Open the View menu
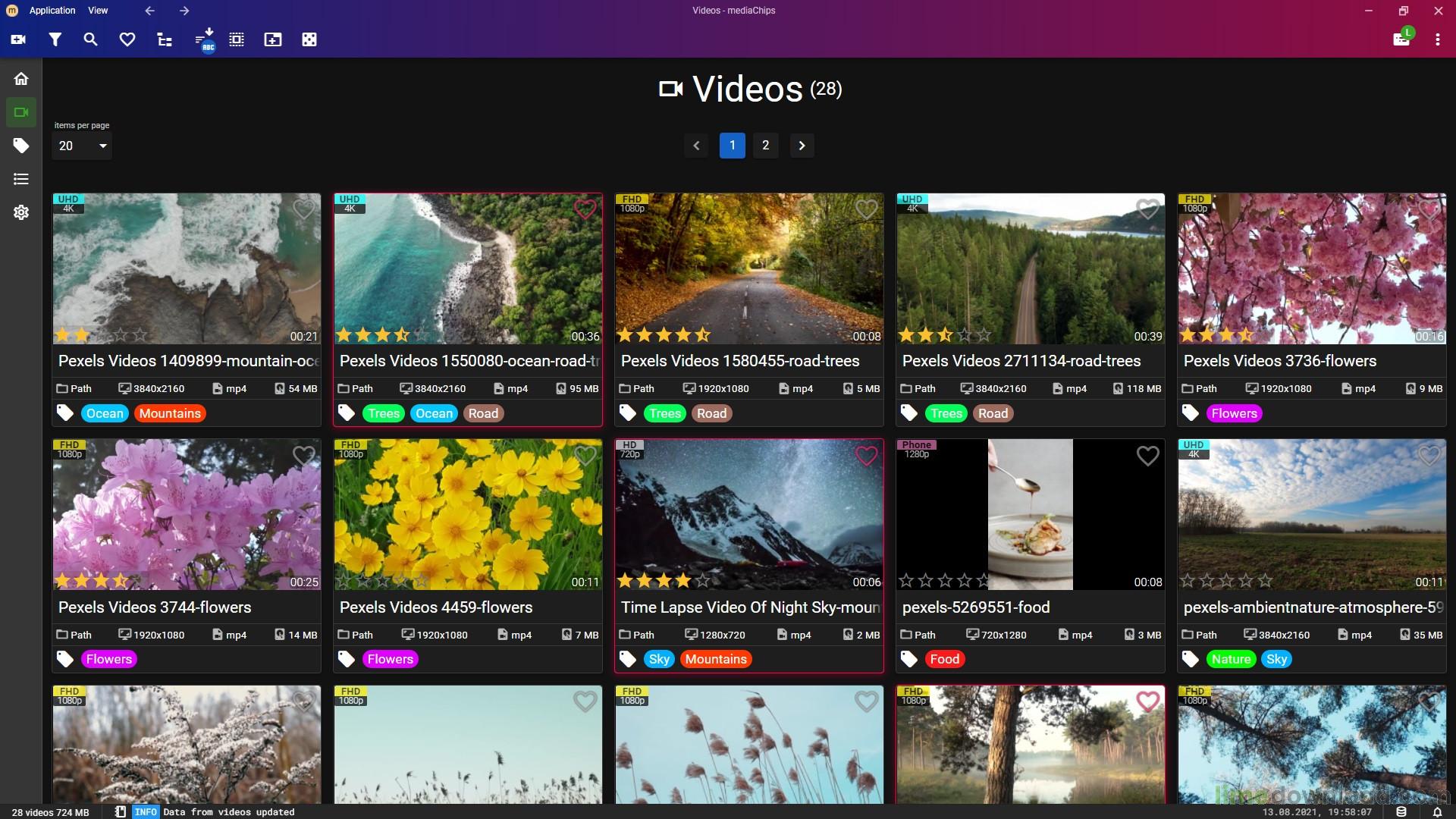The height and width of the screenshot is (819, 1456). [x=98, y=11]
